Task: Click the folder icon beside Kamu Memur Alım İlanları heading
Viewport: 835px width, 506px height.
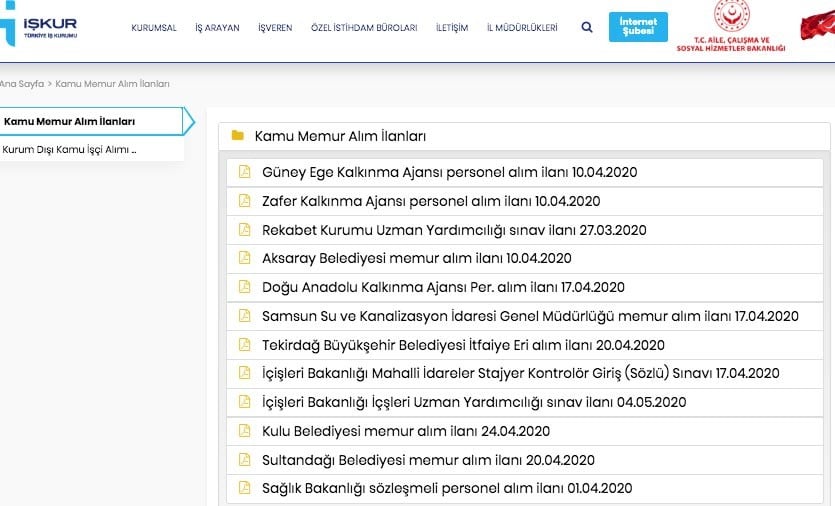Action: pyautogui.click(x=237, y=136)
